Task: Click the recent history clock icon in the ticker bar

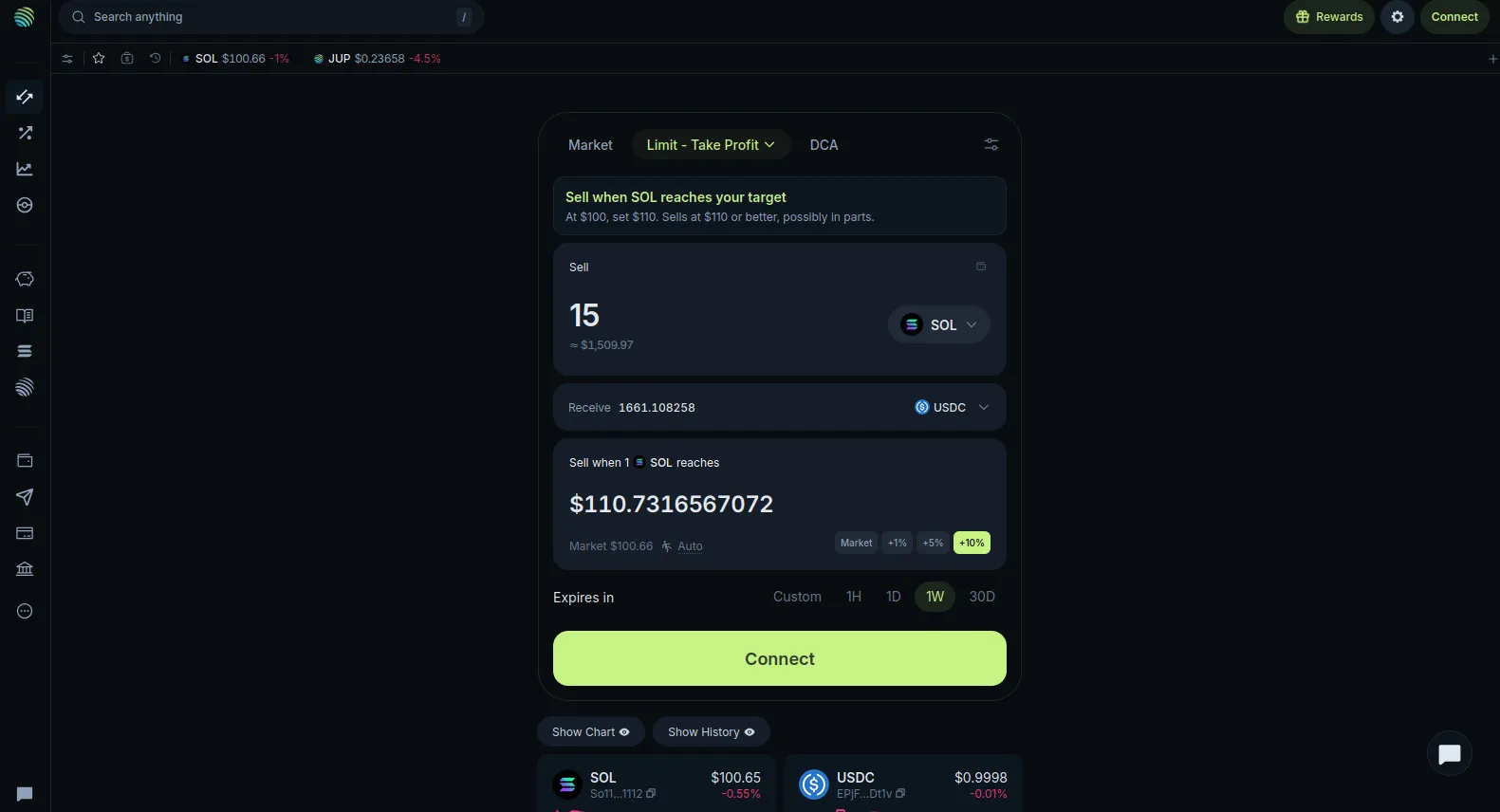Action: [156, 59]
